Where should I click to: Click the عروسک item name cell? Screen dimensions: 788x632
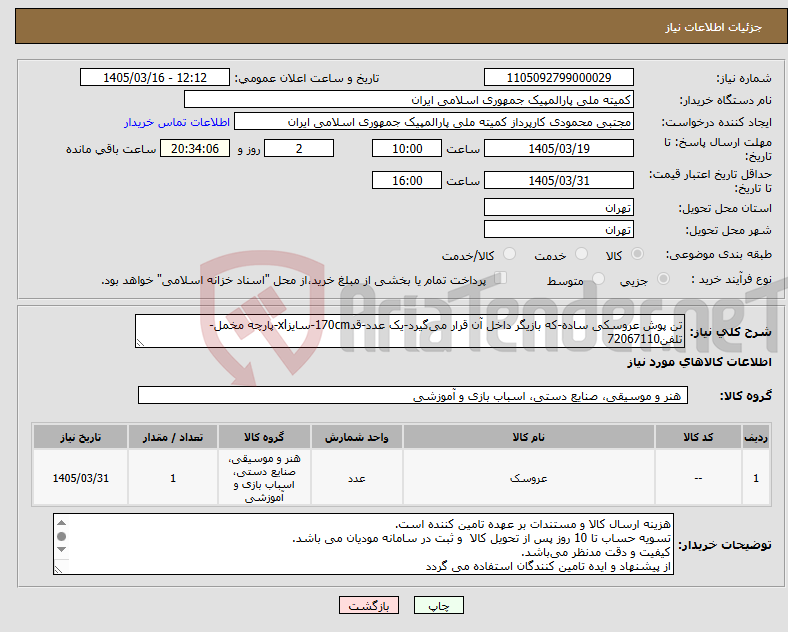tap(529, 478)
